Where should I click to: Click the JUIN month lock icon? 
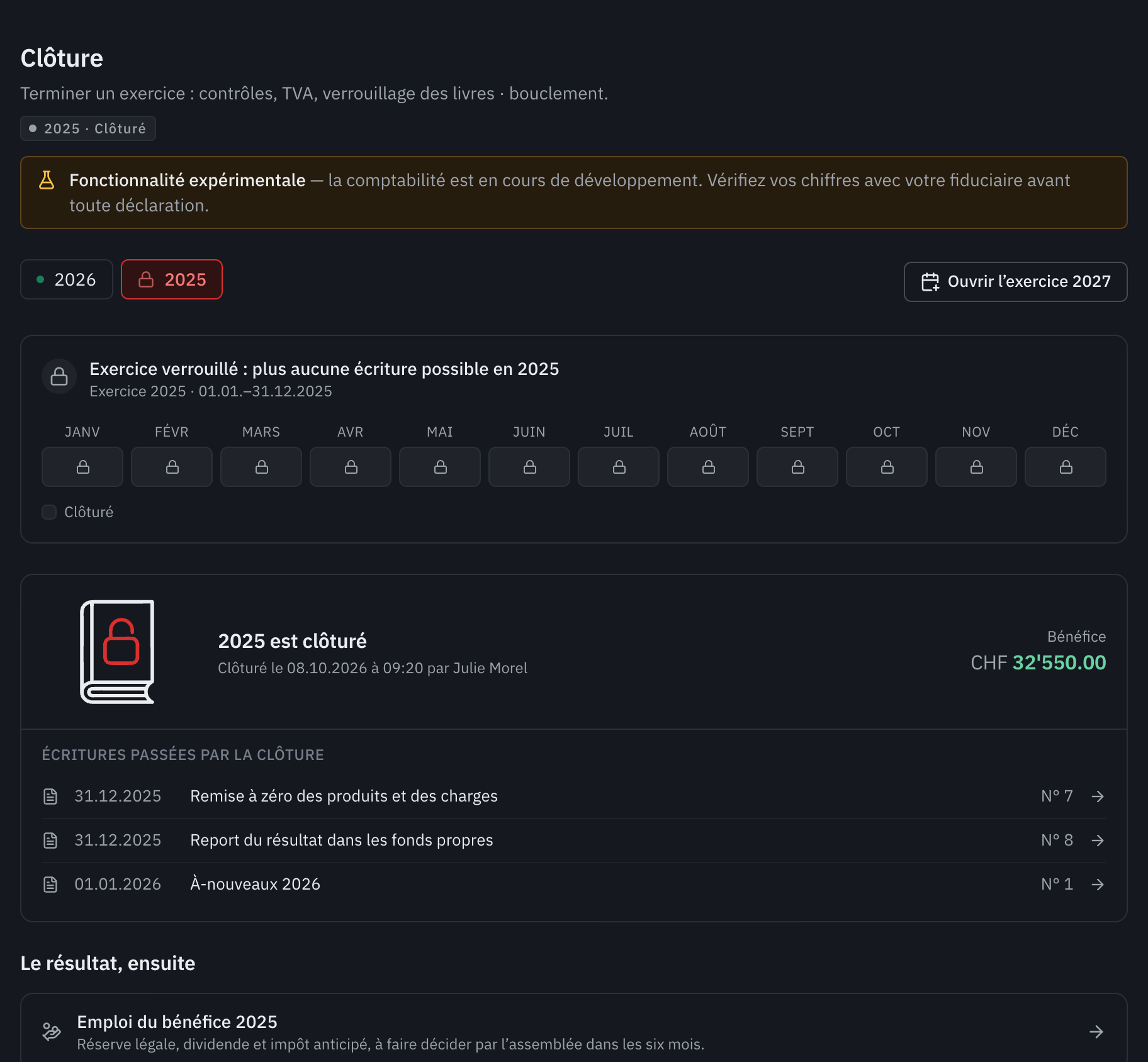pyautogui.click(x=529, y=467)
